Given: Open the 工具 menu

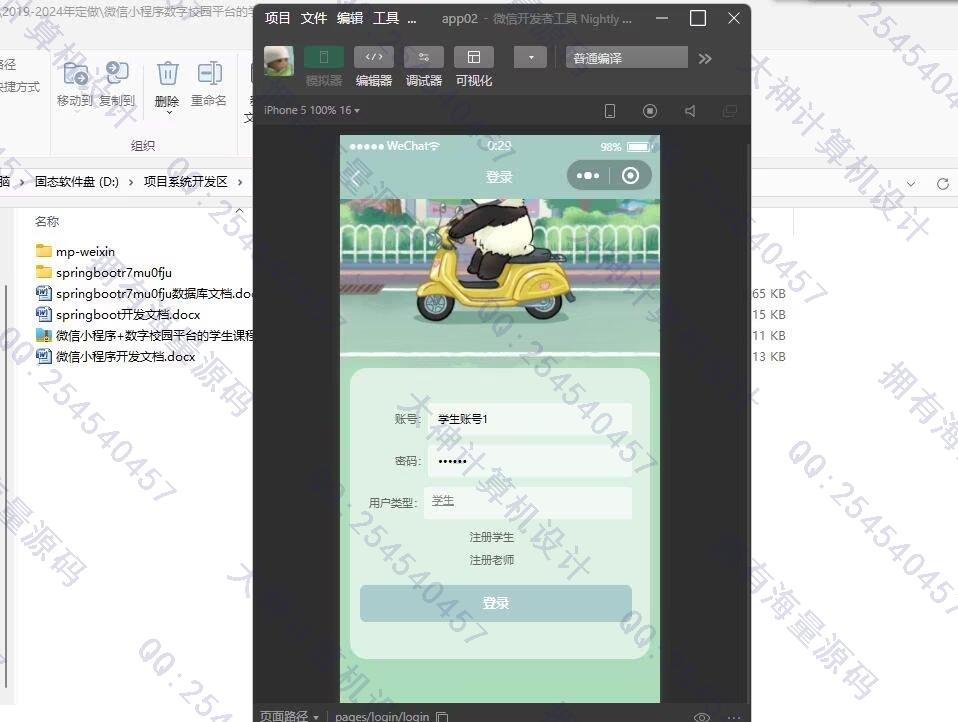Looking at the screenshot, I should point(386,18).
